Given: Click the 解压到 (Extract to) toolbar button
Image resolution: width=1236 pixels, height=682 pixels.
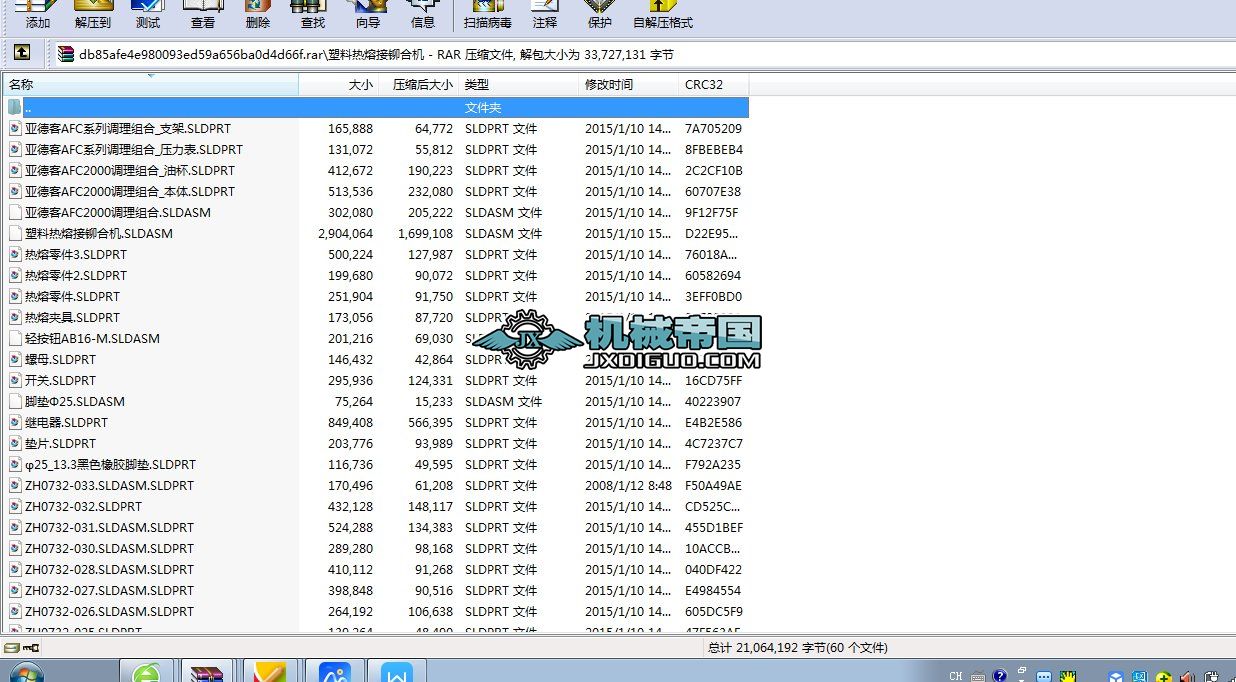Looking at the screenshot, I should coord(93,15).
